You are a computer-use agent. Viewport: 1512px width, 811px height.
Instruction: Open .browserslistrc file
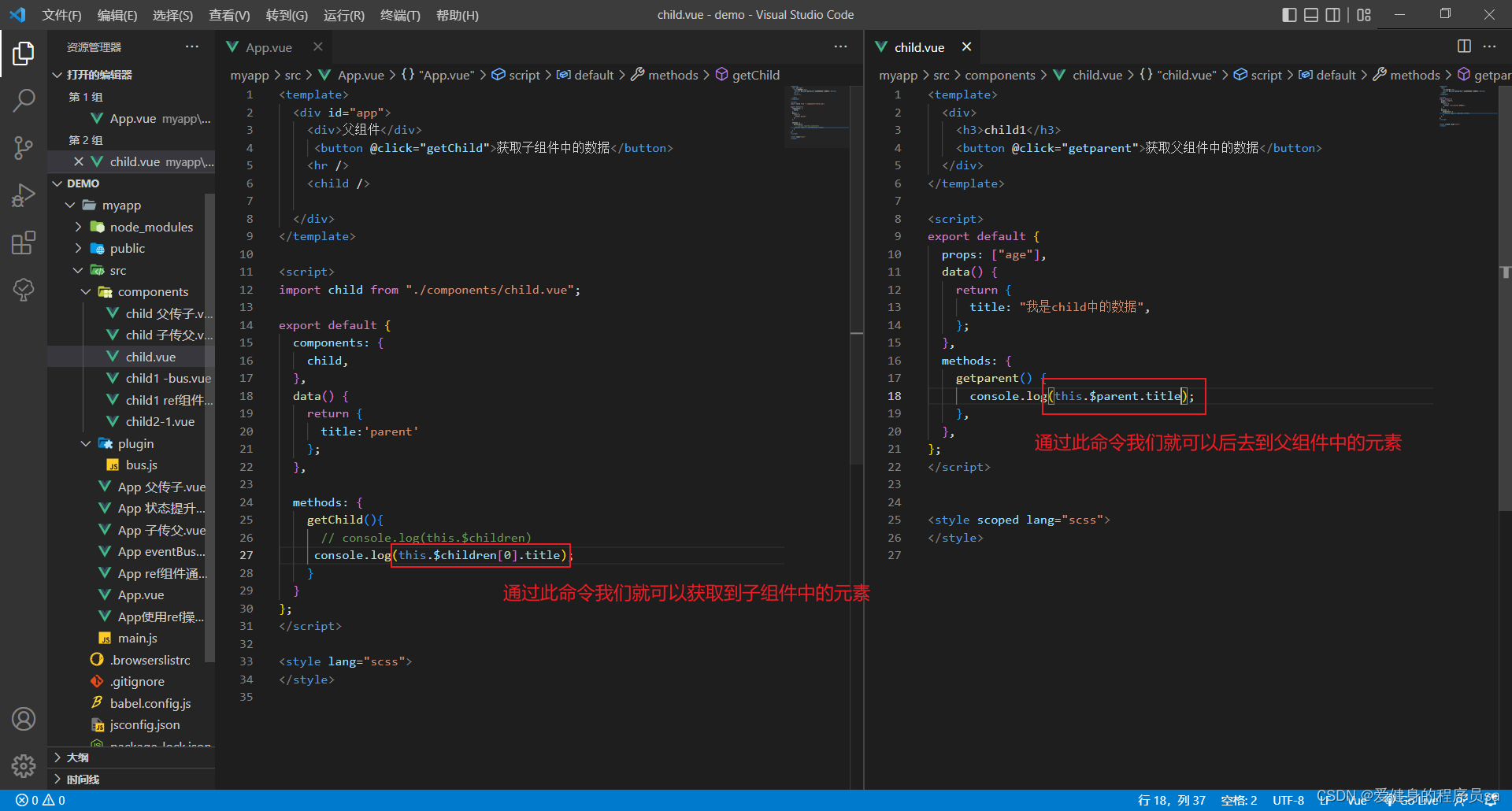[150, 661]
